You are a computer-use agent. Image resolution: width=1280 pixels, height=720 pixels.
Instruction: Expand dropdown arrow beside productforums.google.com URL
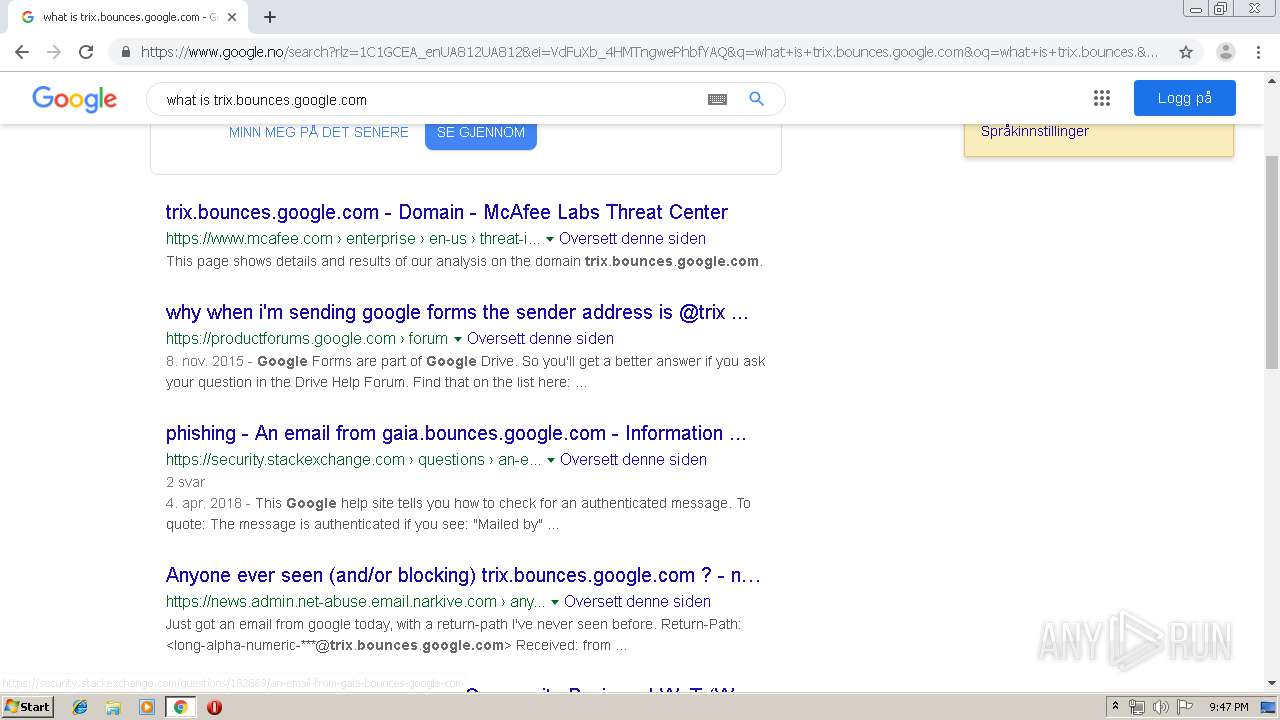click(458, 339)
